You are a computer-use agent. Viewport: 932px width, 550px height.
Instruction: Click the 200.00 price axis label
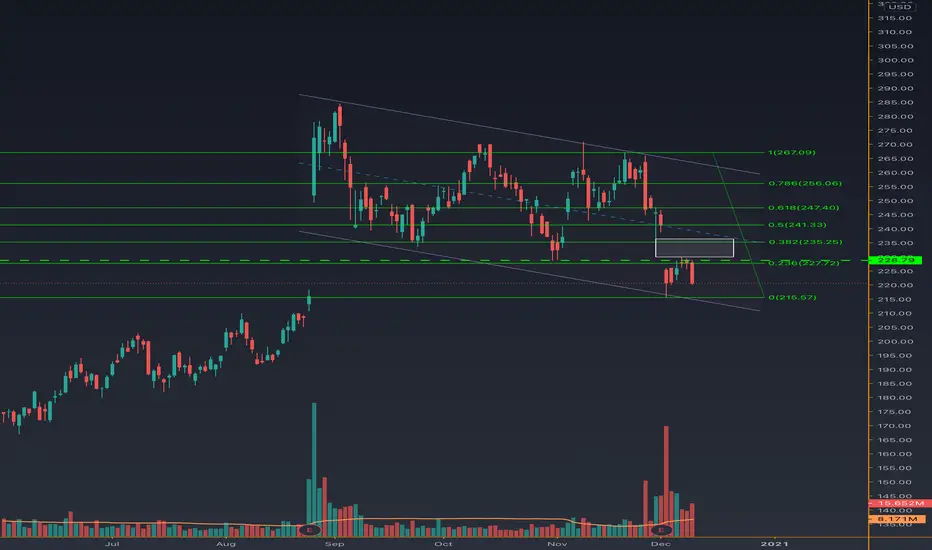click(895, 341)
